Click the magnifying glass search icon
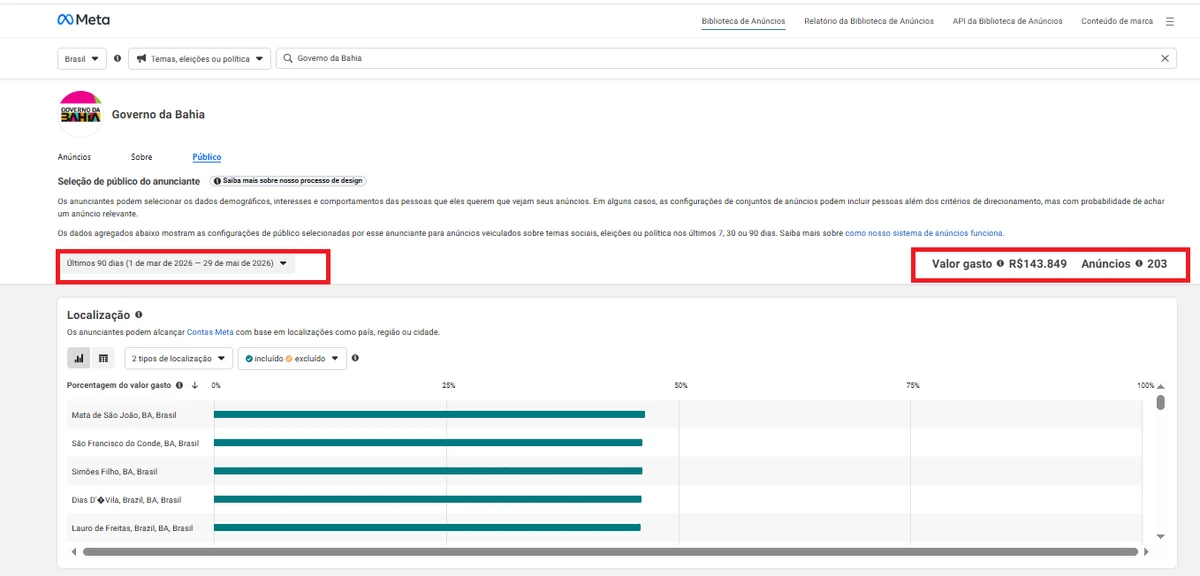 pos(288,58)
